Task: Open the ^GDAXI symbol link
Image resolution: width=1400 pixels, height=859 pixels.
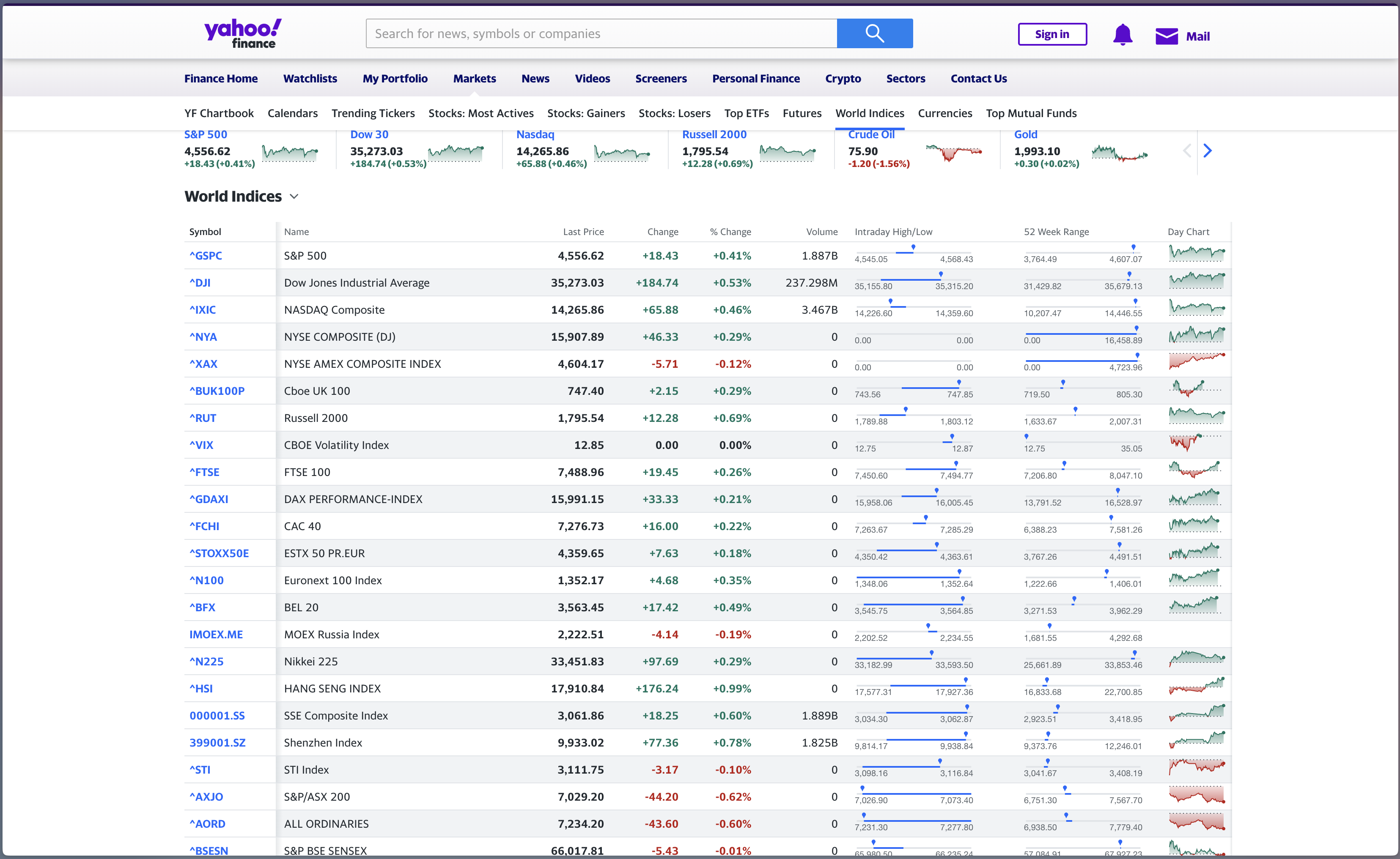Action: tap(209, 499)
